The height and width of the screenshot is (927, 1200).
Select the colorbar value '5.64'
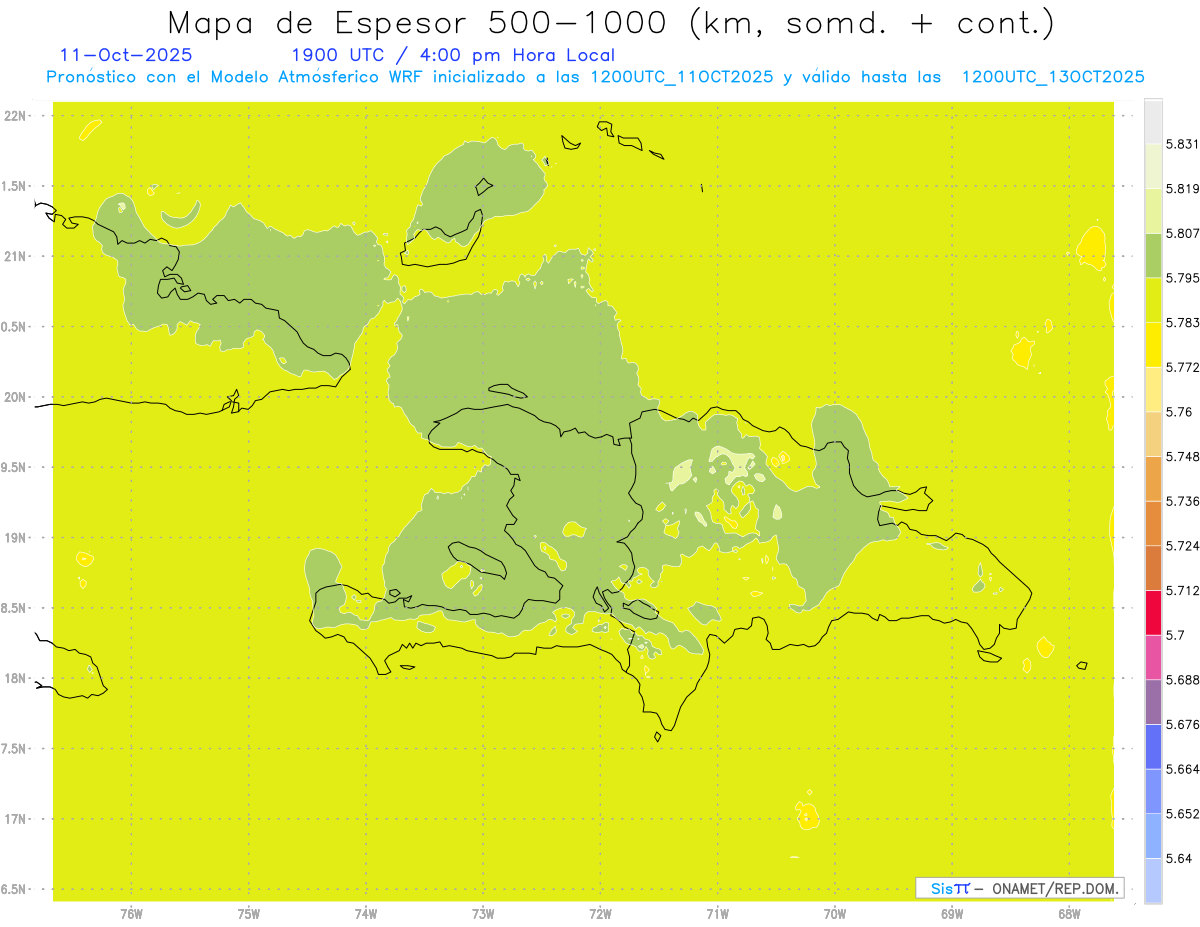point(1178,858)
